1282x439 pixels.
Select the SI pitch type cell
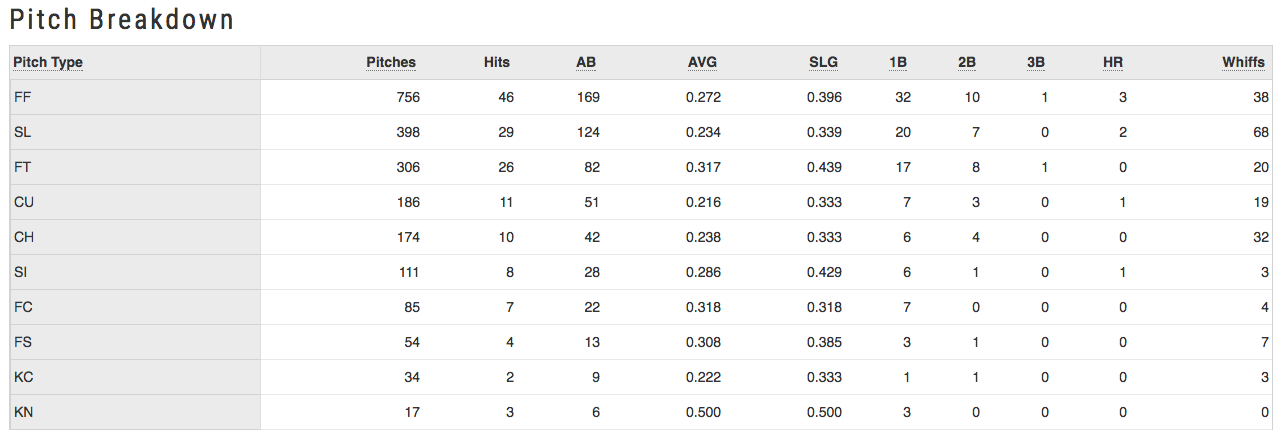[135, 272]
